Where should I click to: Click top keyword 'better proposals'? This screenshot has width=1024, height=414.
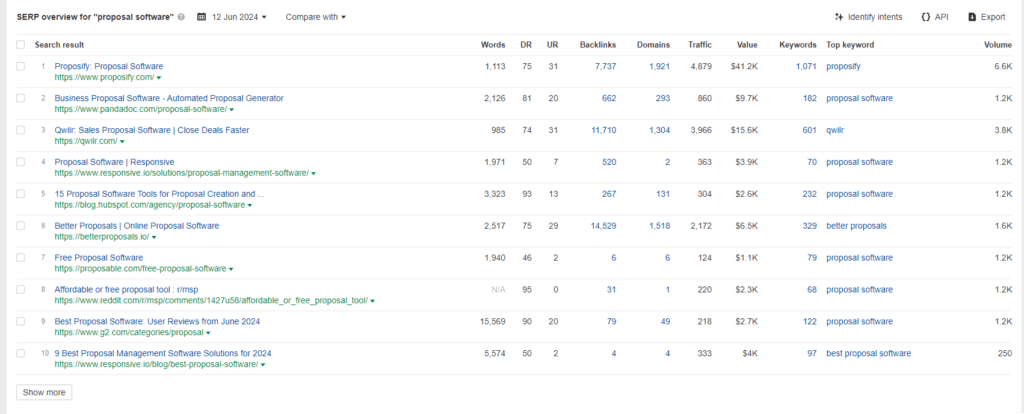857,225
